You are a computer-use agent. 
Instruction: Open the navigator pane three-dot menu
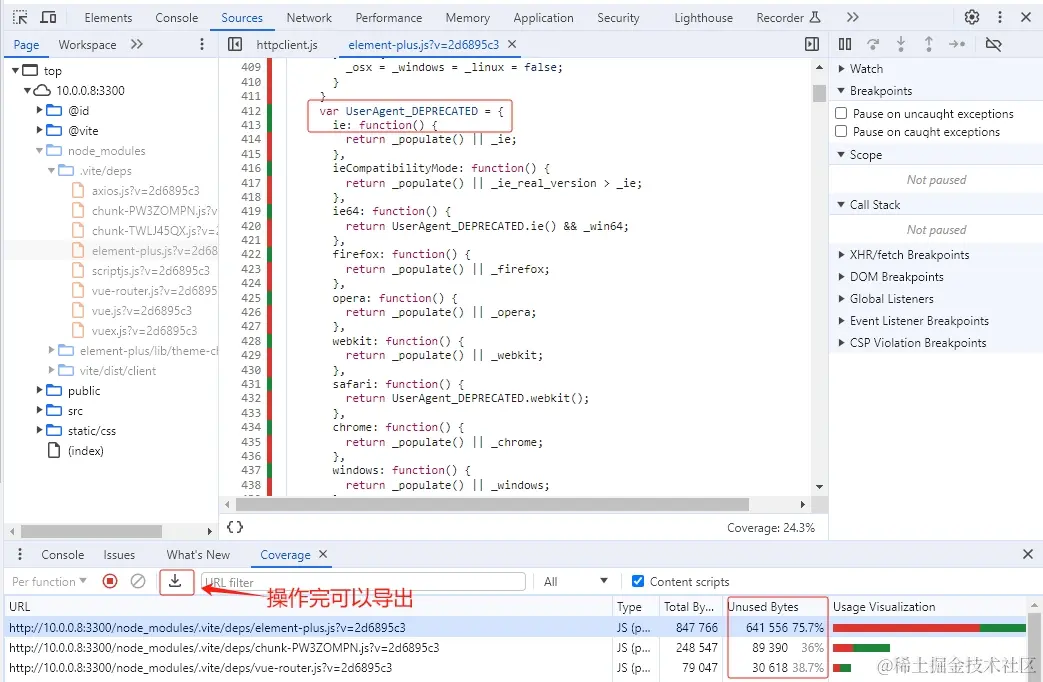[x=202, y=45]
